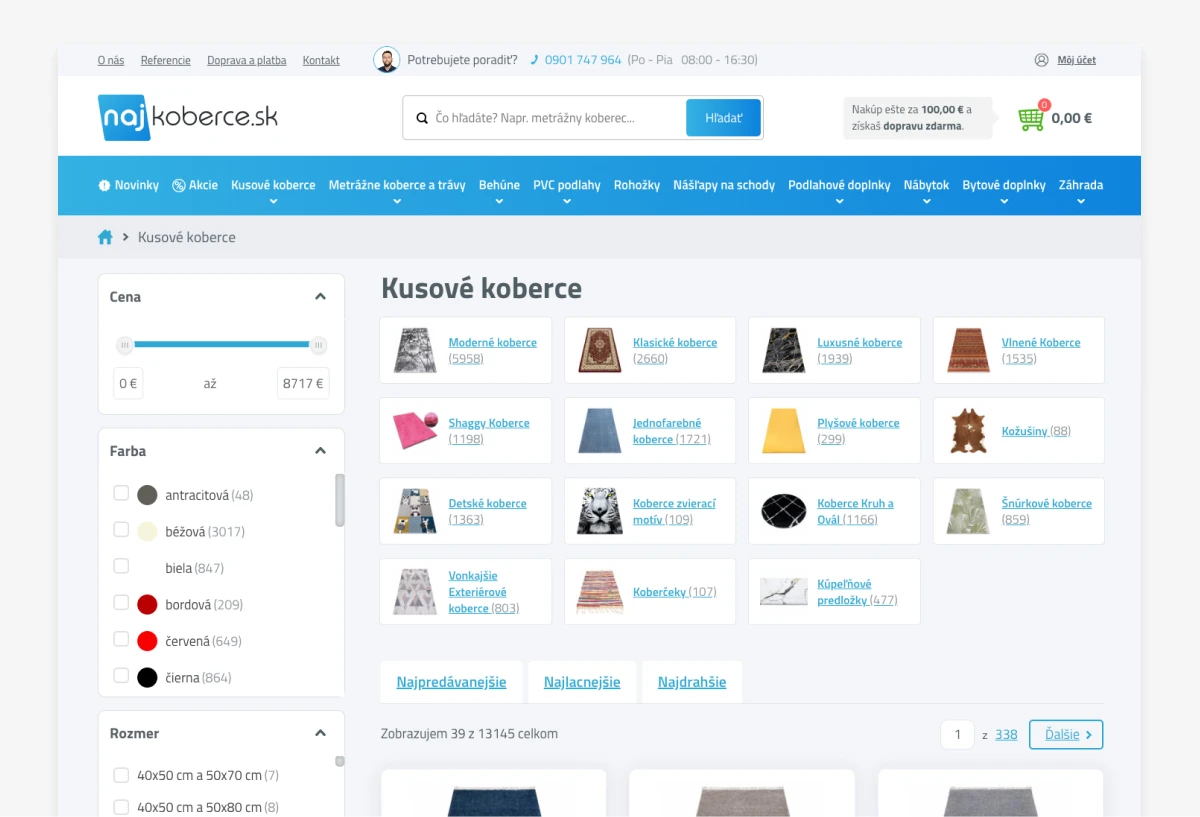Screen dimensions: 1200x817
Task: Open Koberce Kruh a Ovál round thumbnail
Action: pyautogui.click(x=784, y=511)
